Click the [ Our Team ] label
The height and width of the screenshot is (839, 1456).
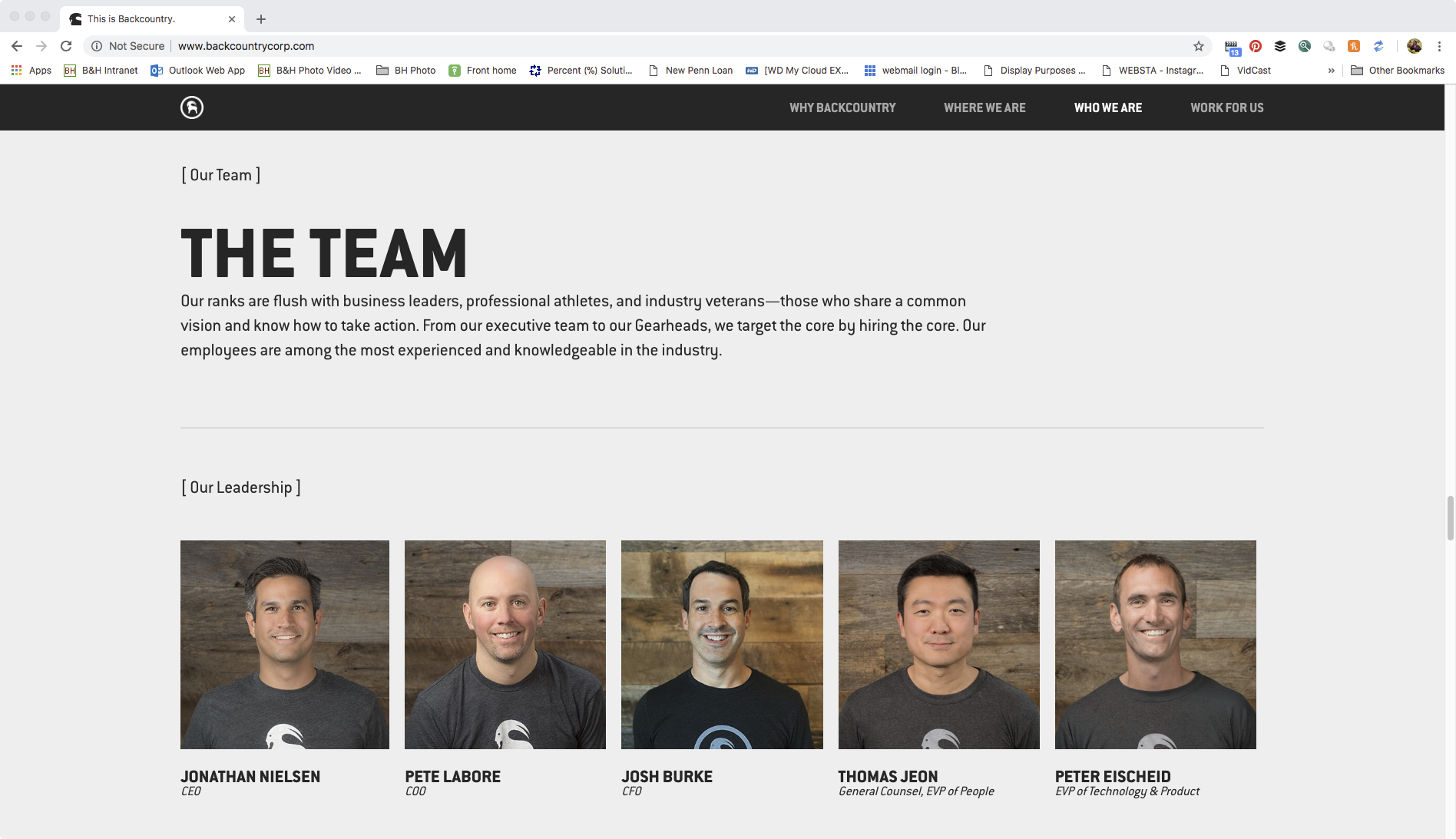(221, 175)
